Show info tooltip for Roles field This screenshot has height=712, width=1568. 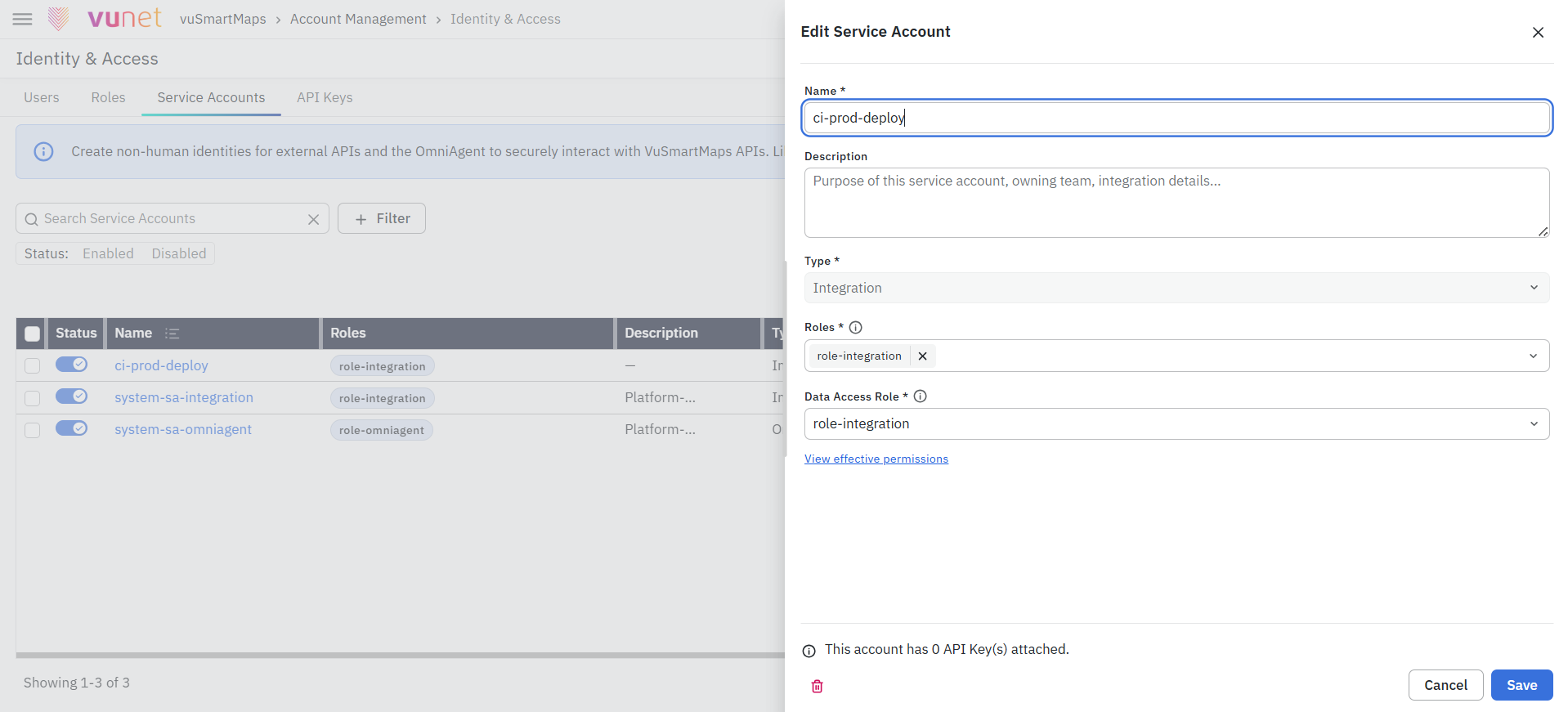(x=856, y=327)
